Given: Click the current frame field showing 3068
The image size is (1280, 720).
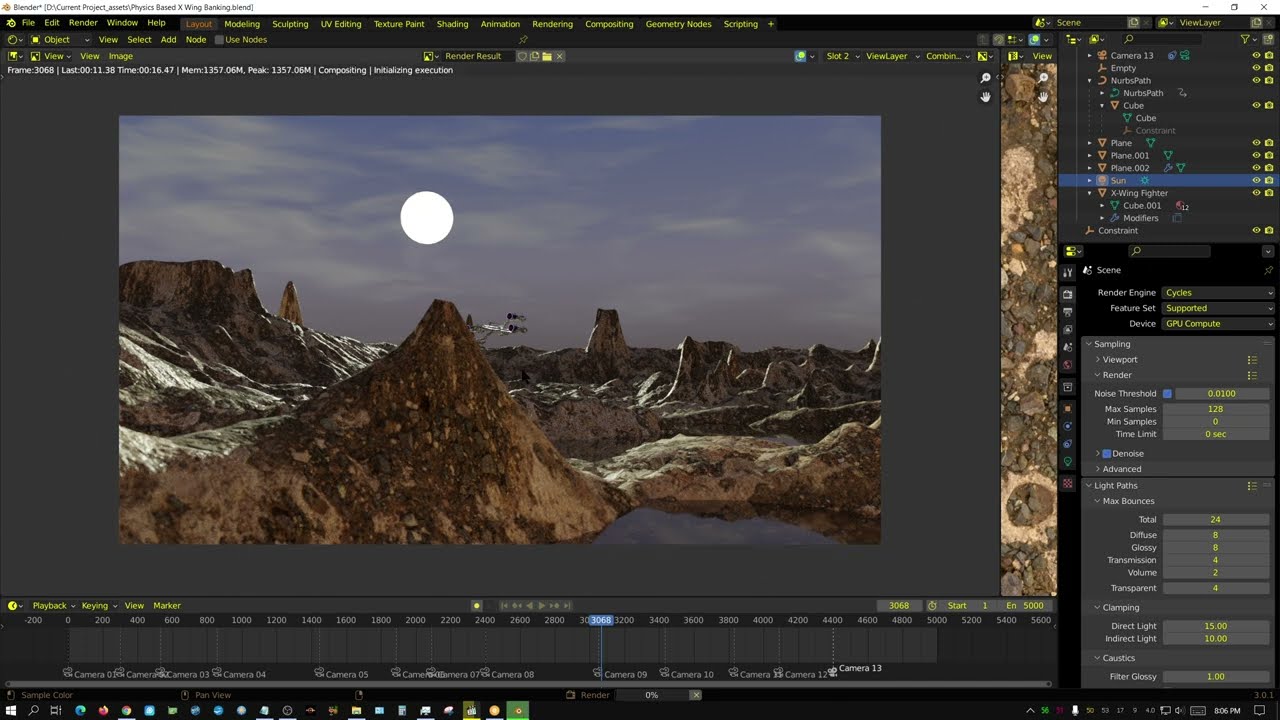Looking at the screenshot, I should tap(899, 606).
